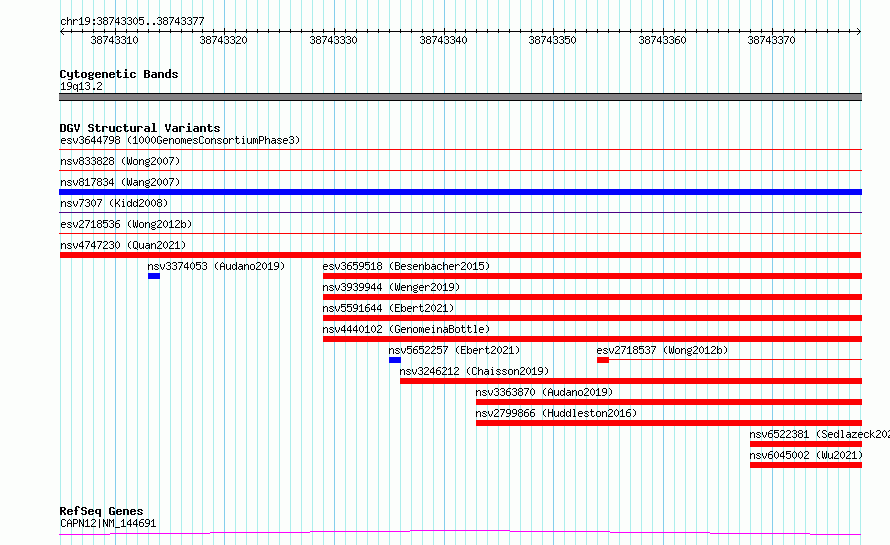Click the Cytogenetic Bands track heading
This screenshot has height=545, width=890.
tap(119, 74)
